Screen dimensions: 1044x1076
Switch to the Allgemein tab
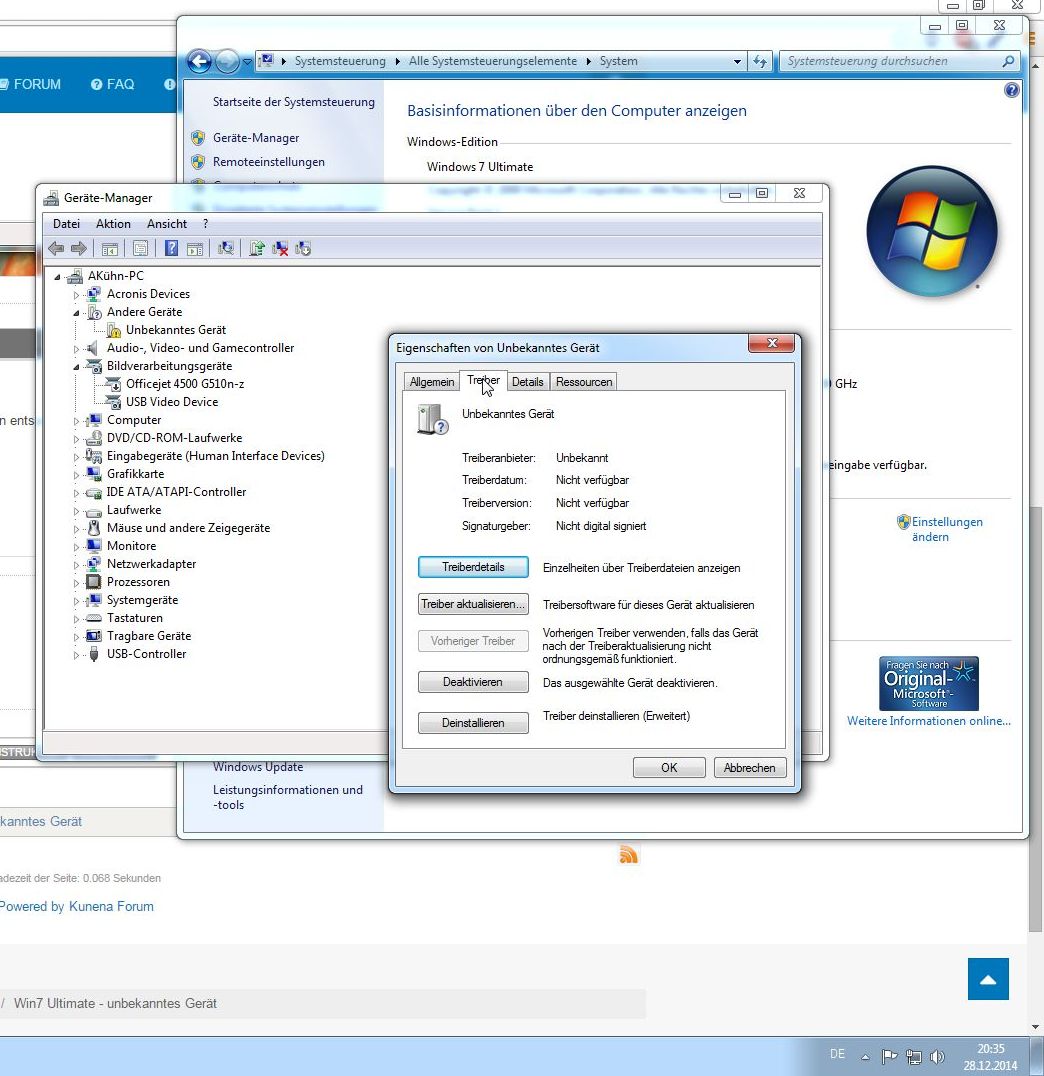click(432, 382)
